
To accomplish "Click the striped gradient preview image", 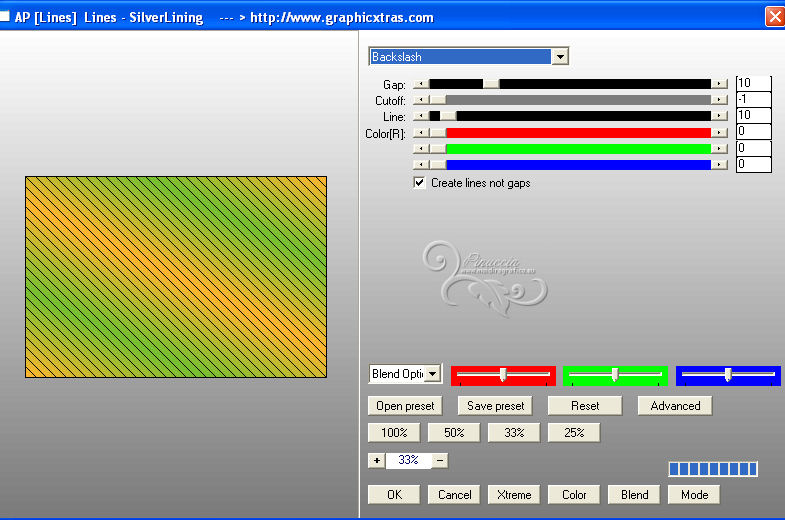I will (x=176, y=277).
